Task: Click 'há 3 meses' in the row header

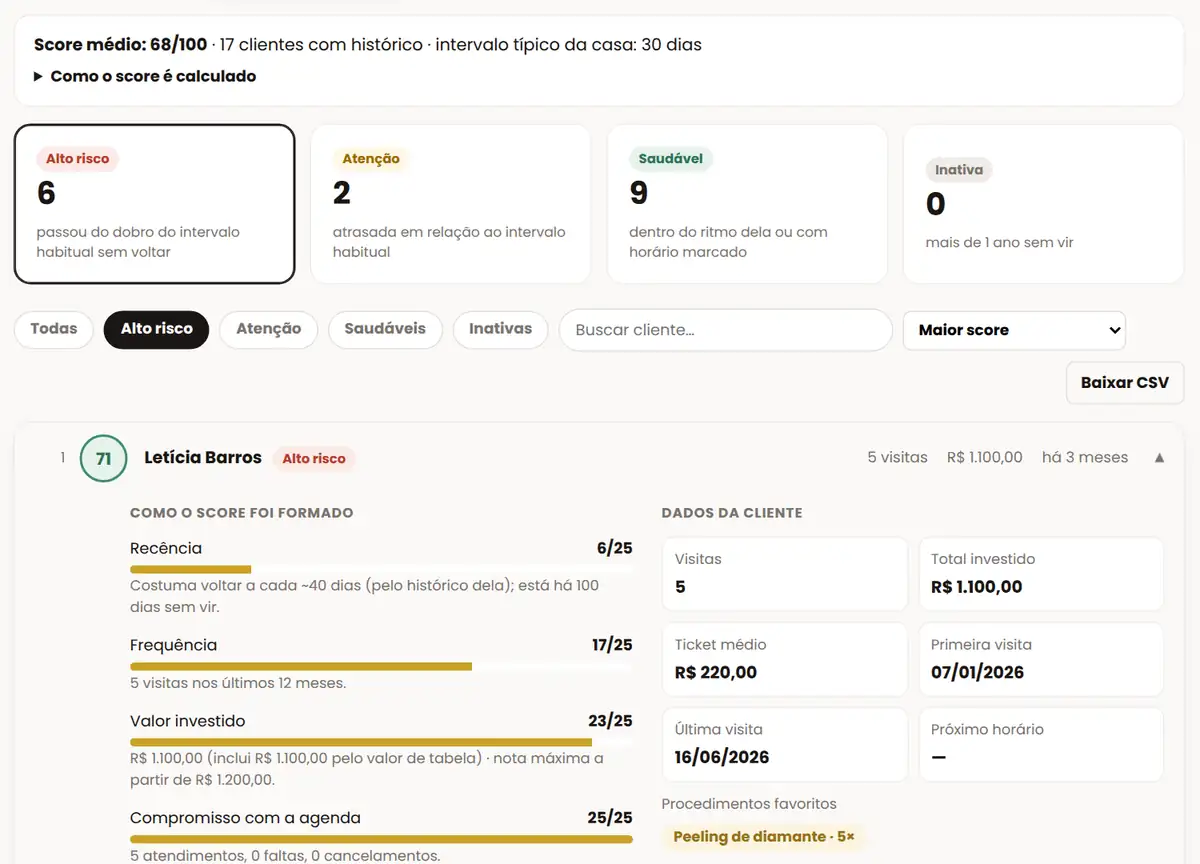Action: [1085, 458]
